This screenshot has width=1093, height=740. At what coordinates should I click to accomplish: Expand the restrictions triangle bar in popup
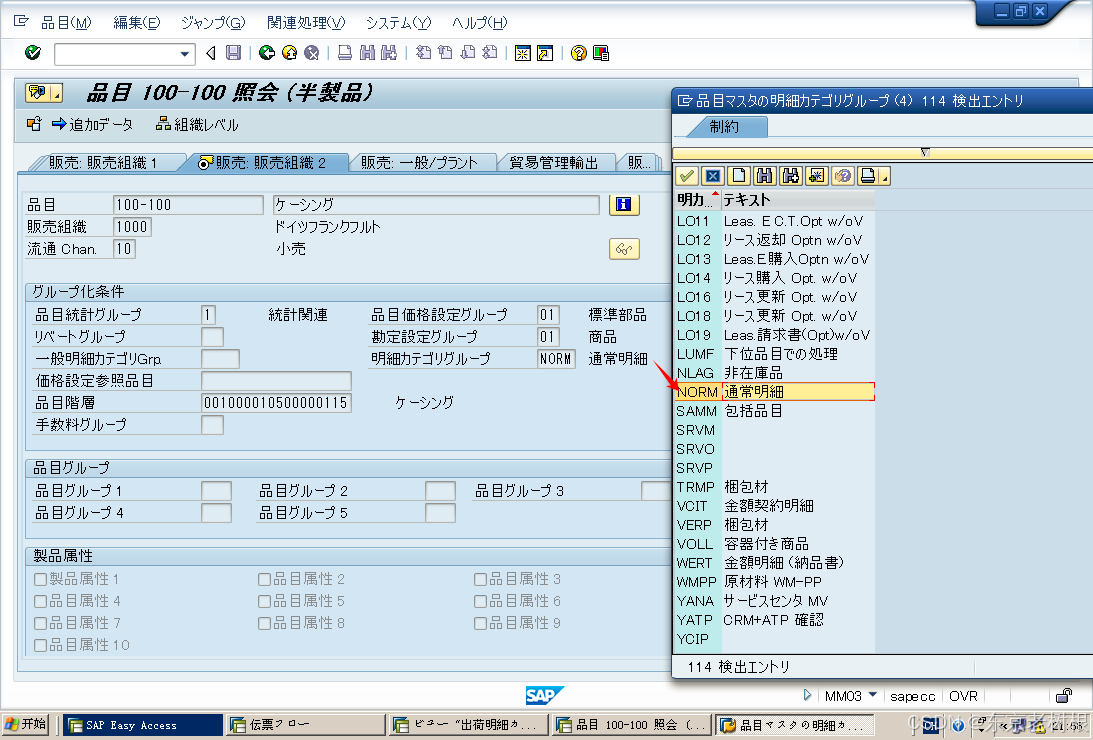click(925, 152)
